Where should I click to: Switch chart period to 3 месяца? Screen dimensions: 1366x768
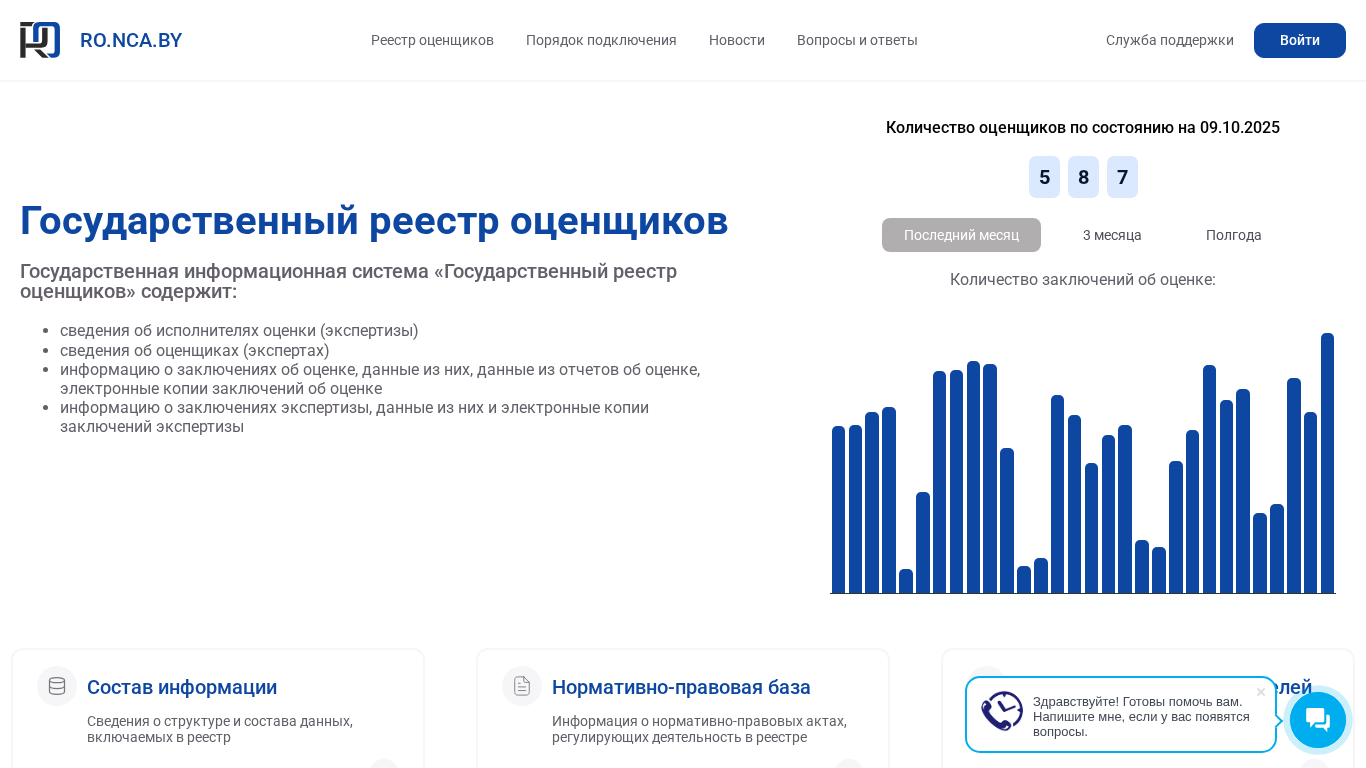coord(1112,235)
